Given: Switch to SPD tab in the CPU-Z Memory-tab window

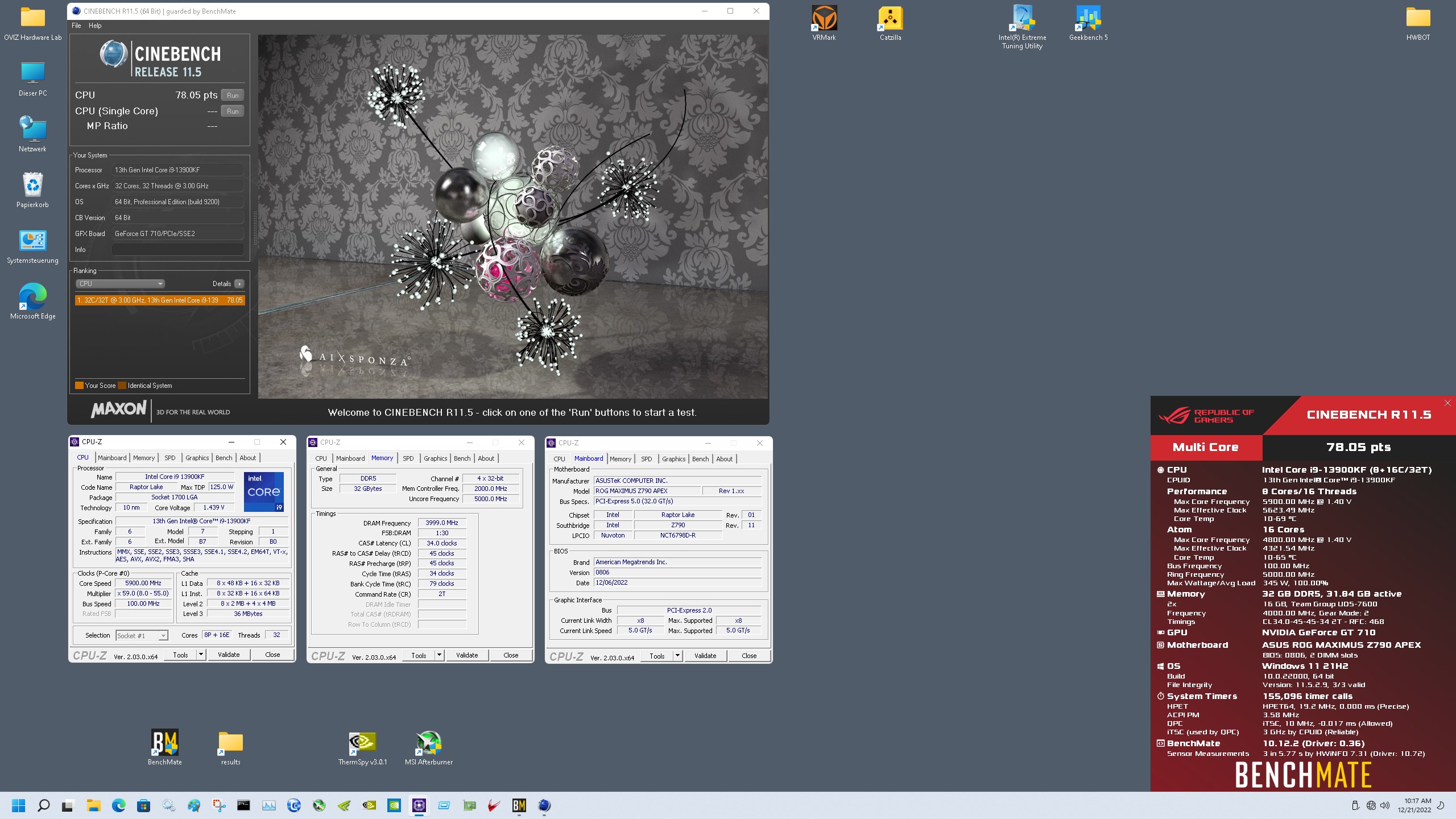Looking at the screenshot, I should coord(408,458).
